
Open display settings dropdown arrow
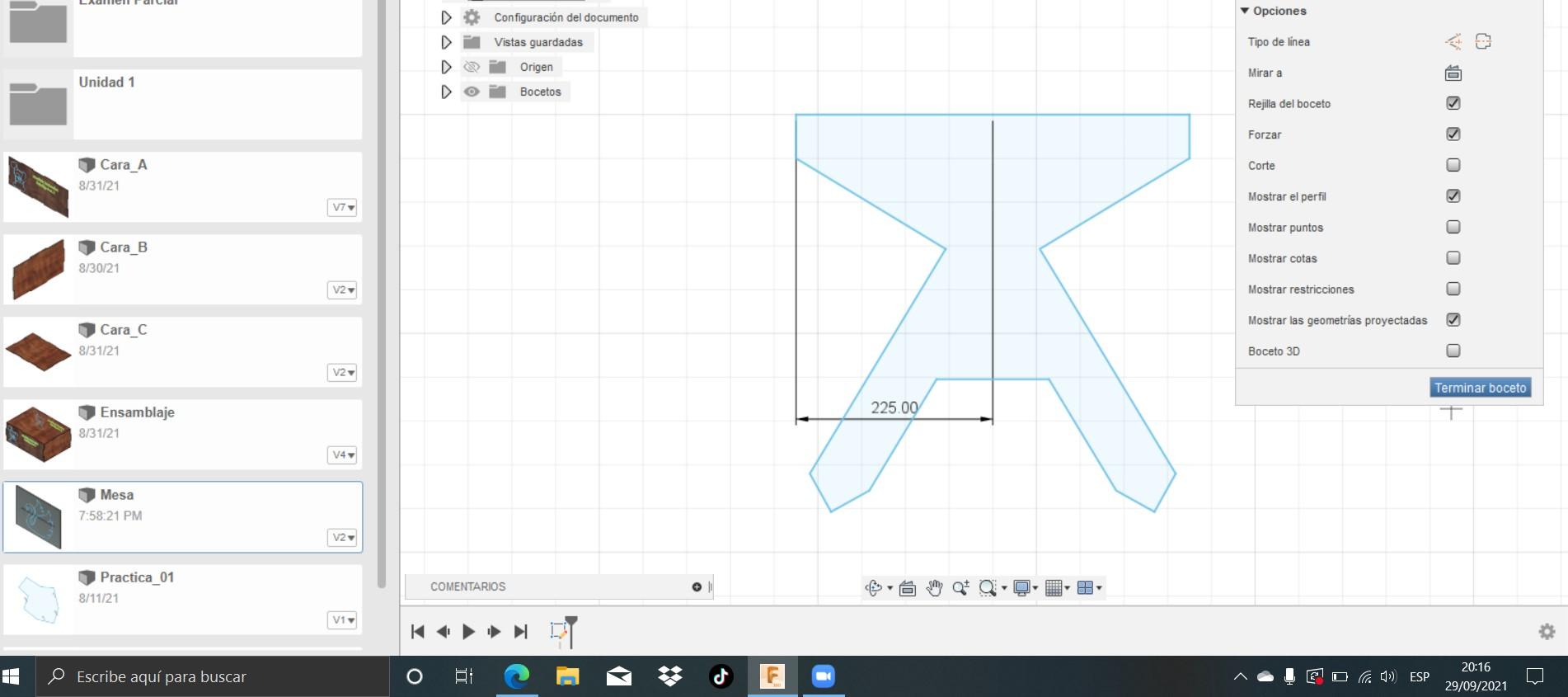tap(1035, 588)
